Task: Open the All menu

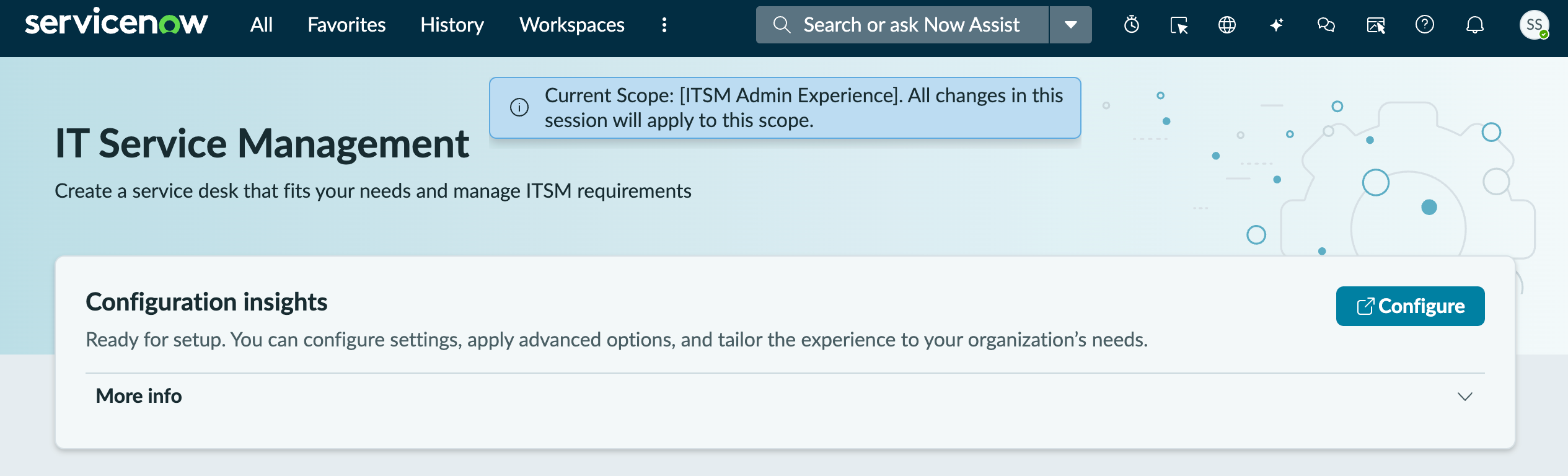Action: (x=262, y=25)
